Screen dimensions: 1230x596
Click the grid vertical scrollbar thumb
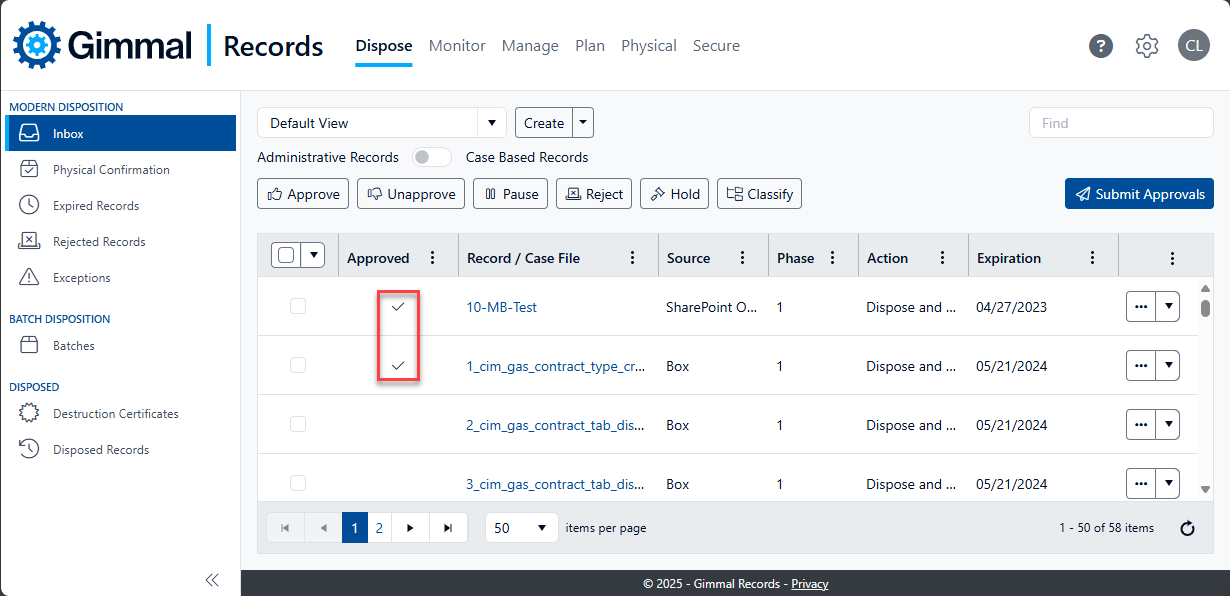tap(1205, 307)
